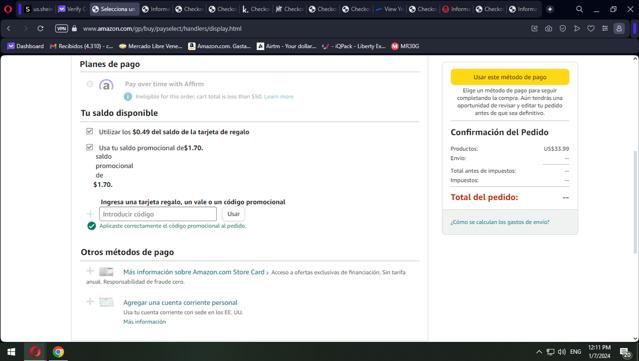Open the profile account icon in toolbar
Image resolution: width=639 pixels, height=361 pixels.
619,29
